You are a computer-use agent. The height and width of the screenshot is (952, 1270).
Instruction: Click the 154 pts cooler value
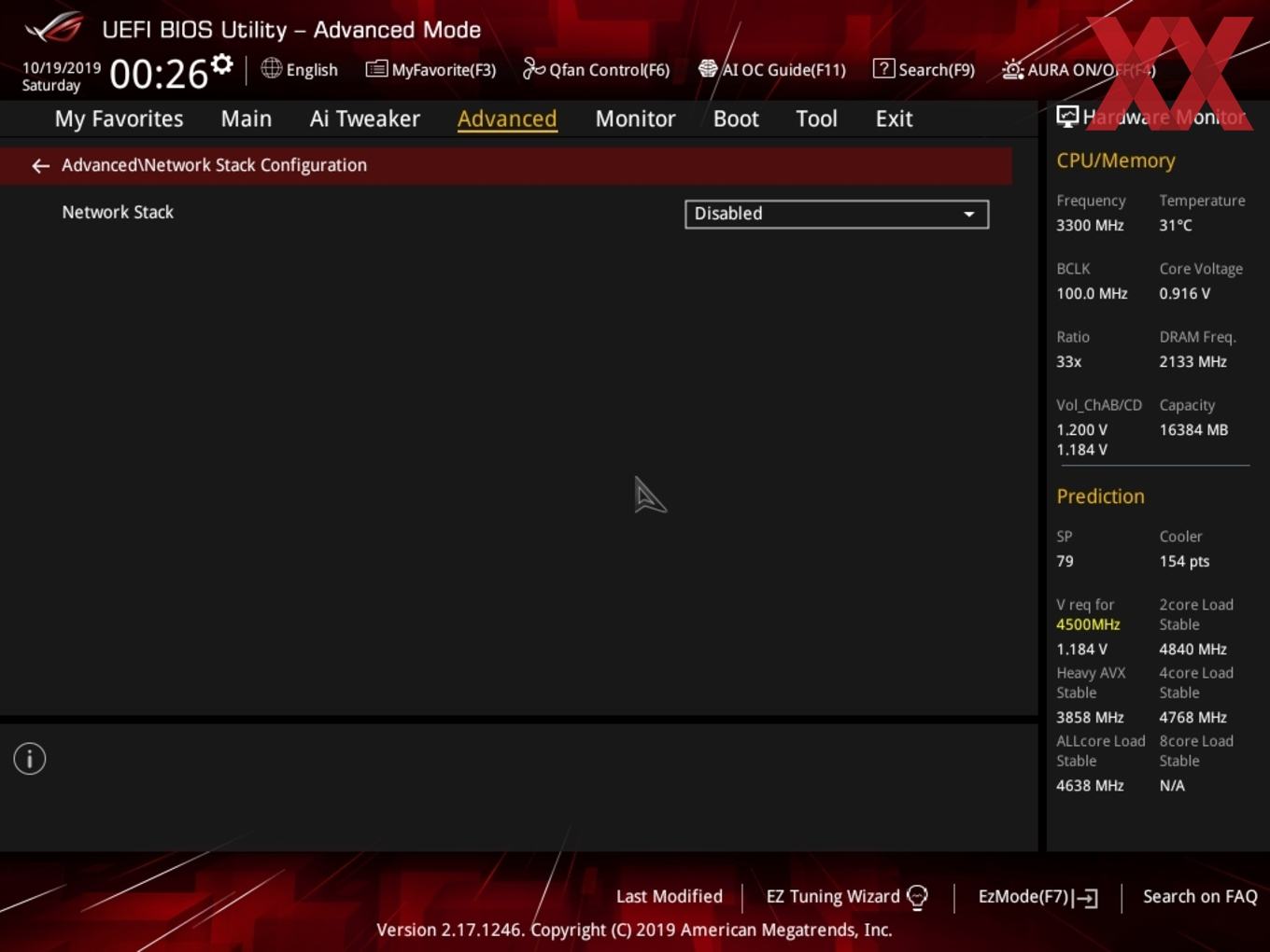[1184, 562]
